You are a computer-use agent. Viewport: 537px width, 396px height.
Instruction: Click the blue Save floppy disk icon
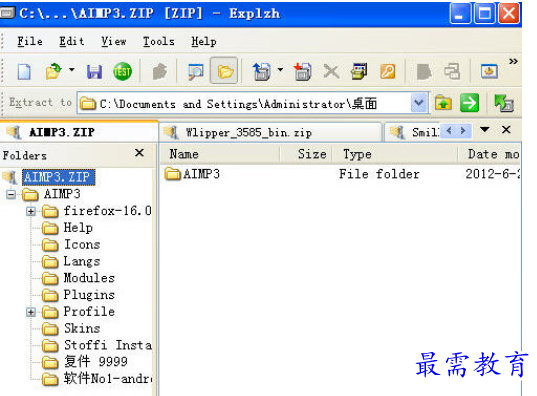[94, 72]
